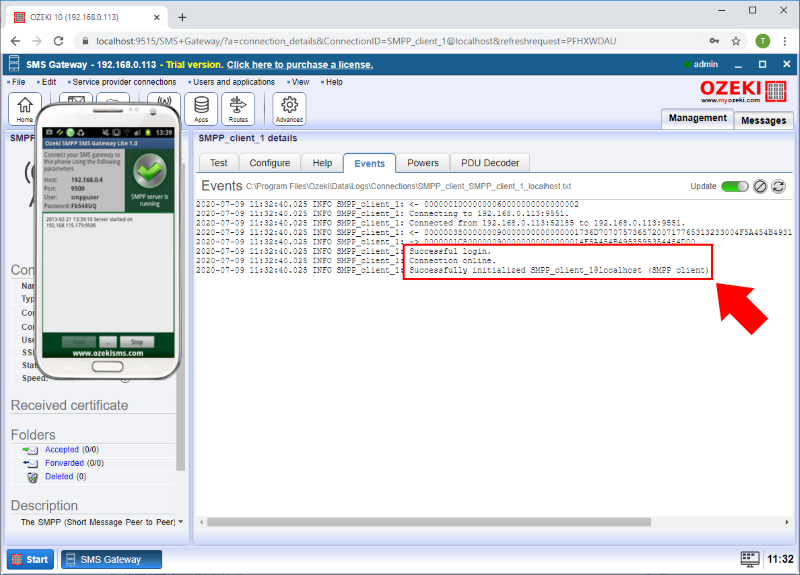Open Service provider connections menu
Image resolution: width=800 pixels, height=575 pixels.
click(x=122, y=82)
